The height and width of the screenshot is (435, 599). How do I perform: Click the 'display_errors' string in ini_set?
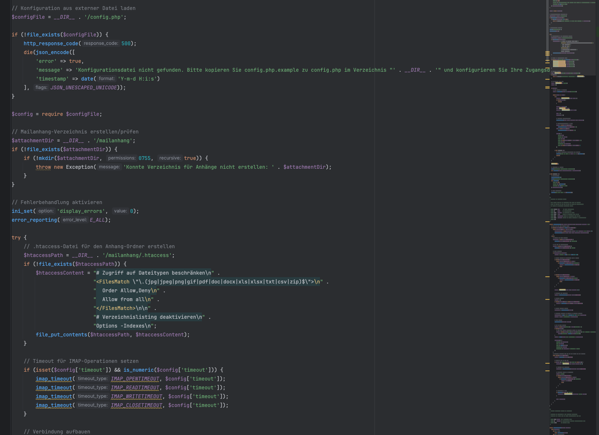coord(81,211)
